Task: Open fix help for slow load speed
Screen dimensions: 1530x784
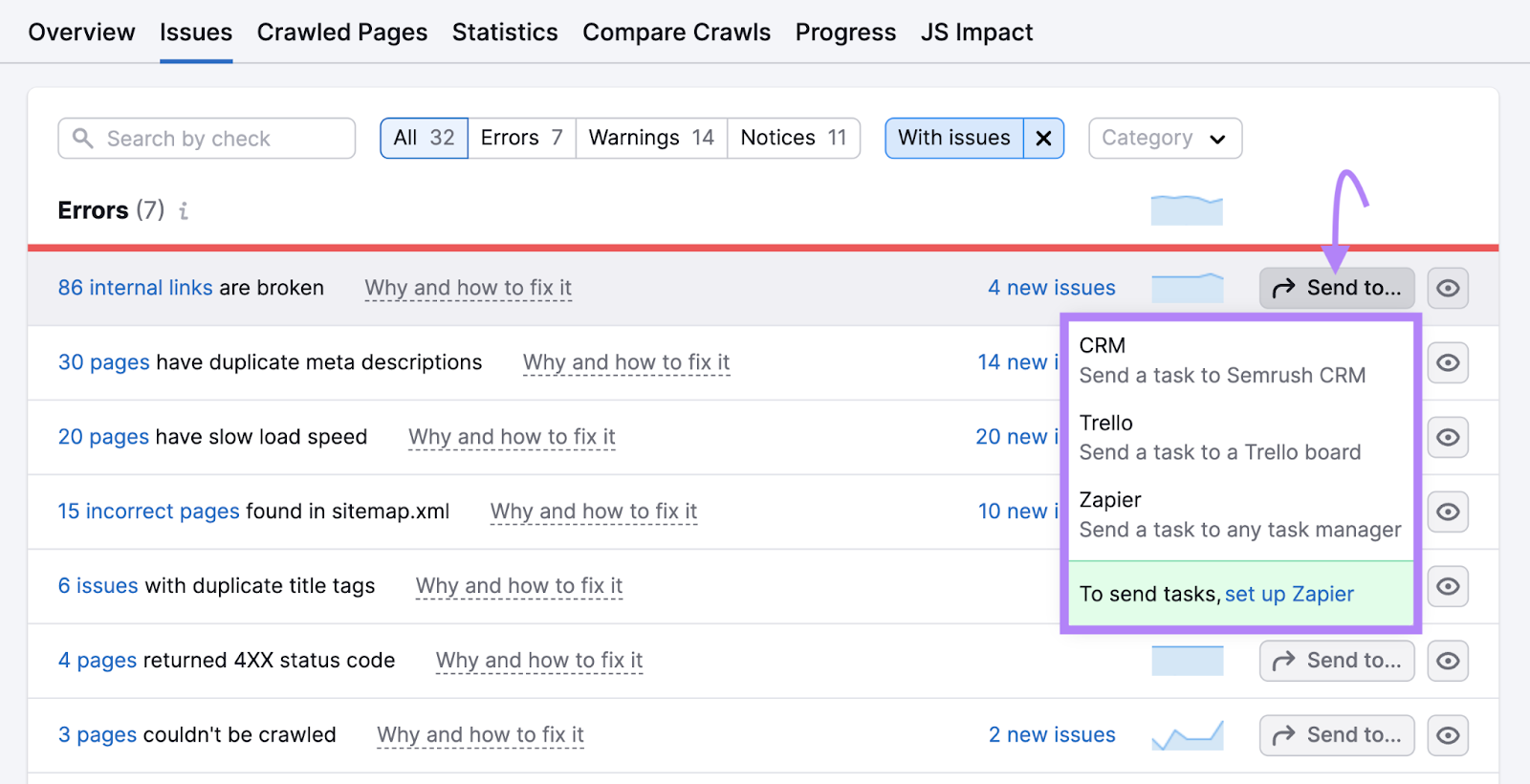Action: [512, 437]
